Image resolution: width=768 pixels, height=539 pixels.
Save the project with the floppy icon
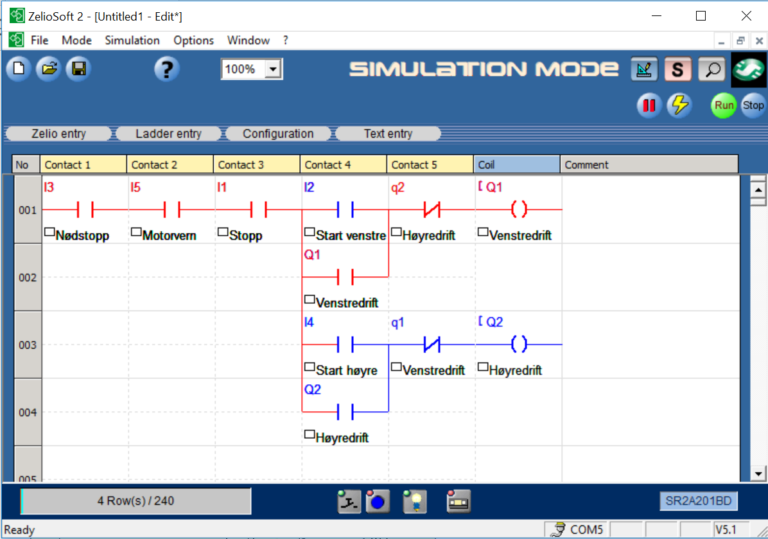coord(77,69)
